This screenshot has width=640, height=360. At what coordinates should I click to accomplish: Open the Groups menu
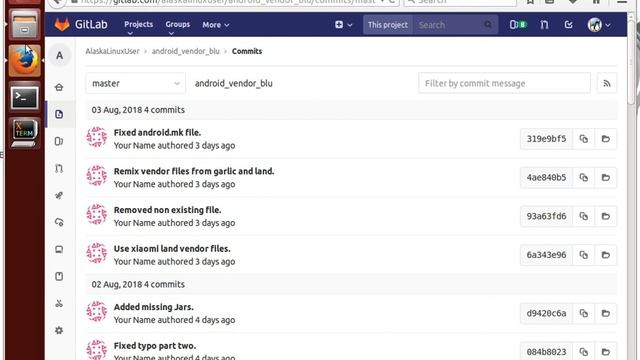tap(178, 24)
